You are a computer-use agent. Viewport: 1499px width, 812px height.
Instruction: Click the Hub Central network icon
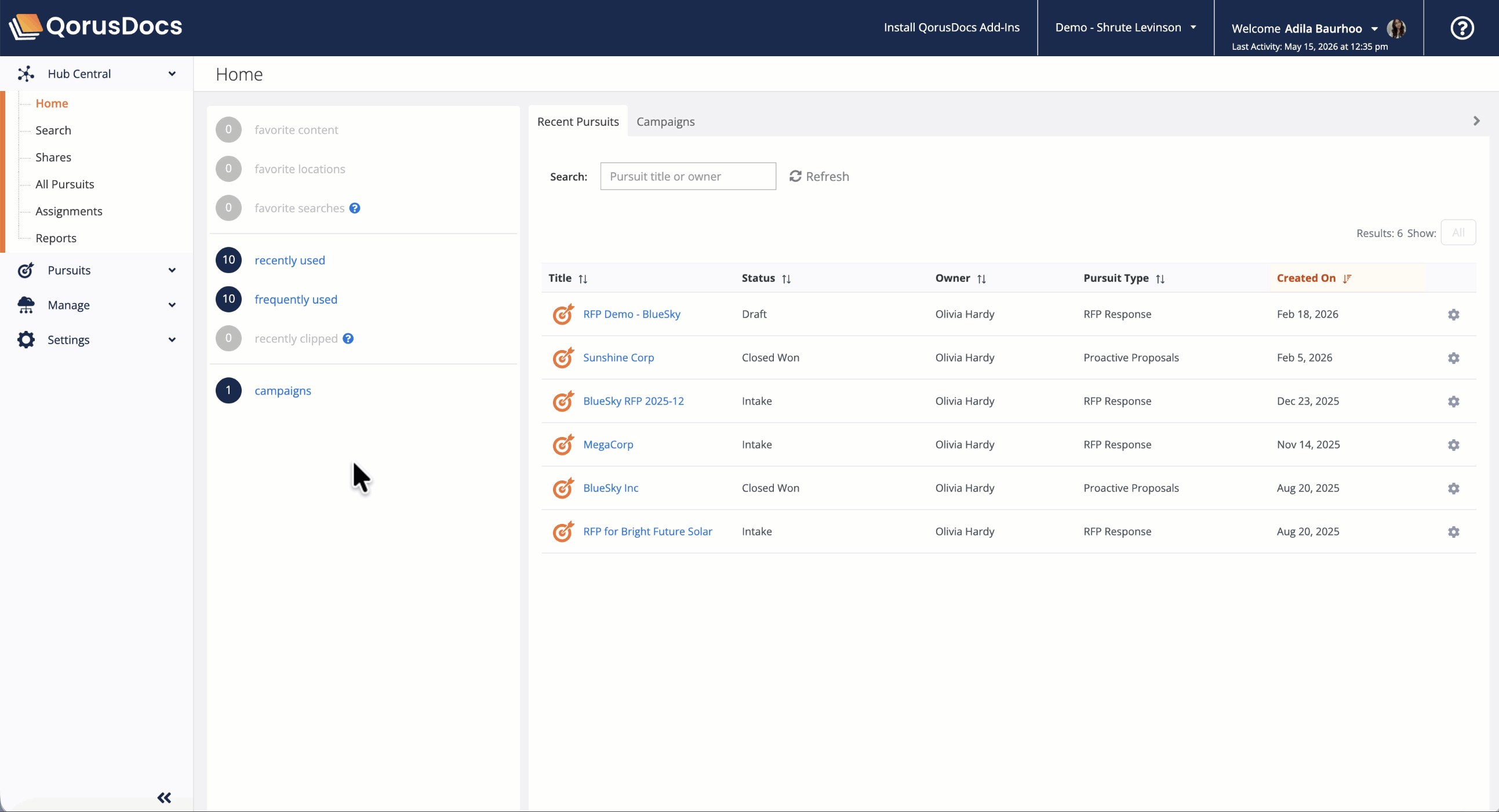26,74
